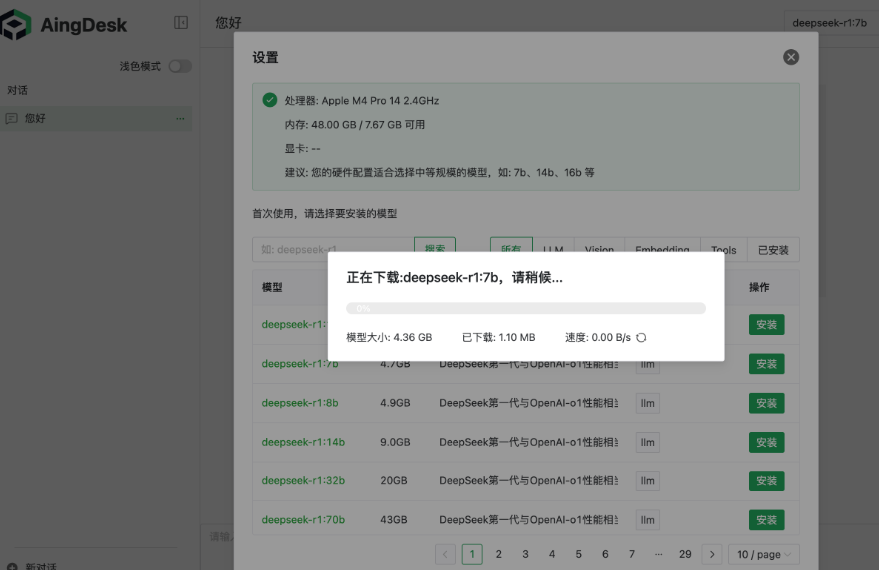The height and width of the screenshot is (570, 879).
Task: Select the 所有 filter tab
Action: pyautogui.click(x=511, y=249)
